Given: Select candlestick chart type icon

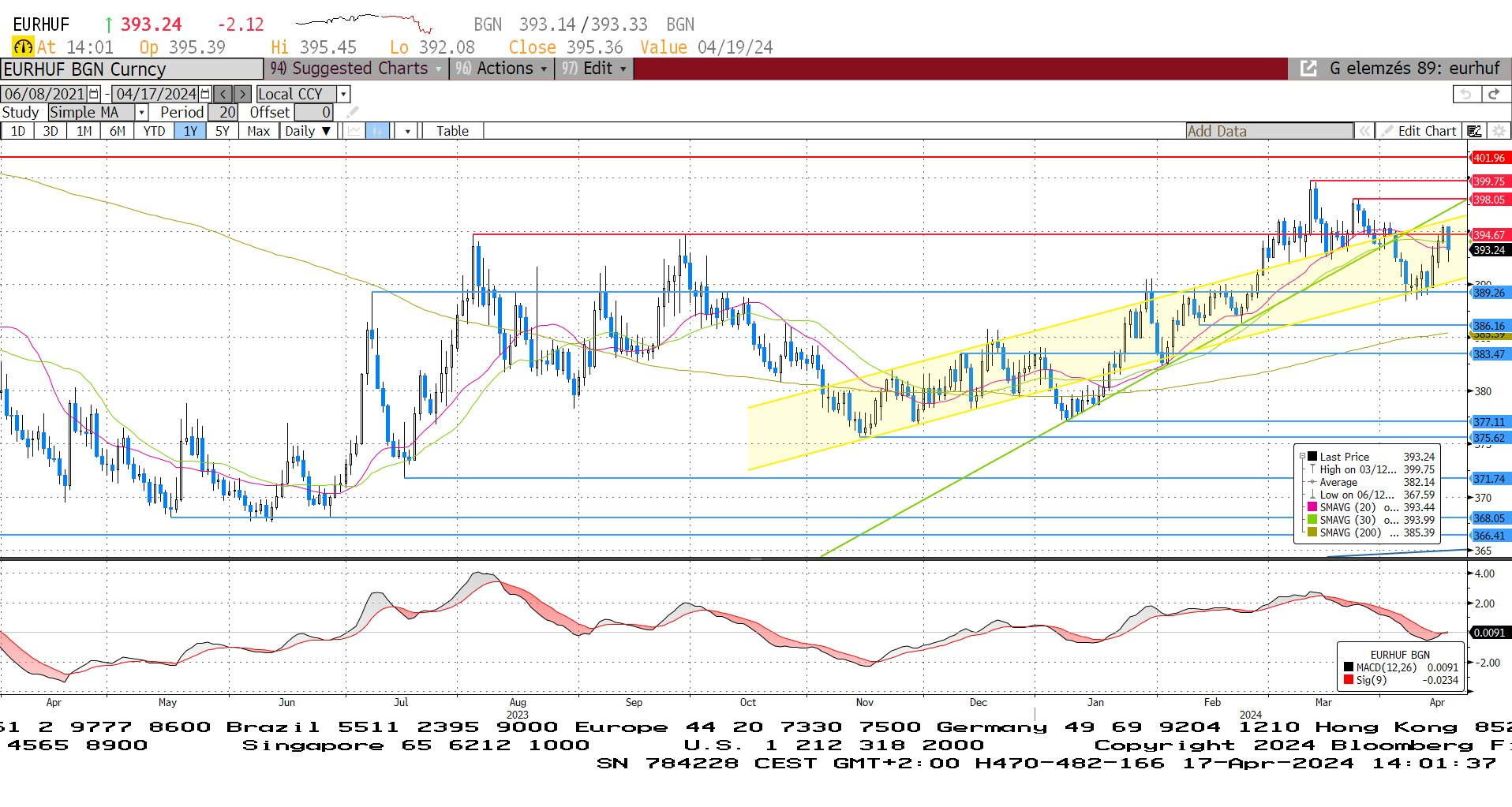Looking at the screenshot, I should click(x=378, y=131).
